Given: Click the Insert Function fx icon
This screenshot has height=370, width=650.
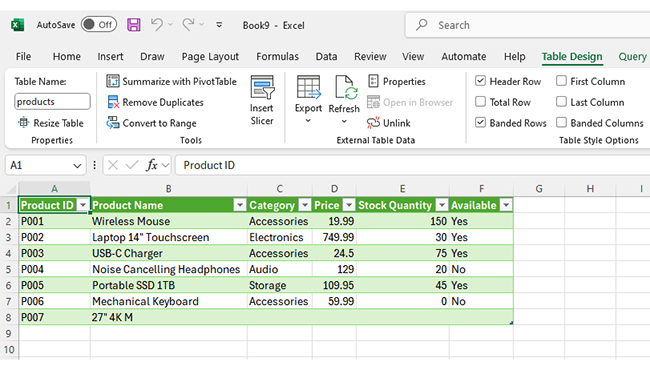Looking at the screenshot, I should (151, 165).
